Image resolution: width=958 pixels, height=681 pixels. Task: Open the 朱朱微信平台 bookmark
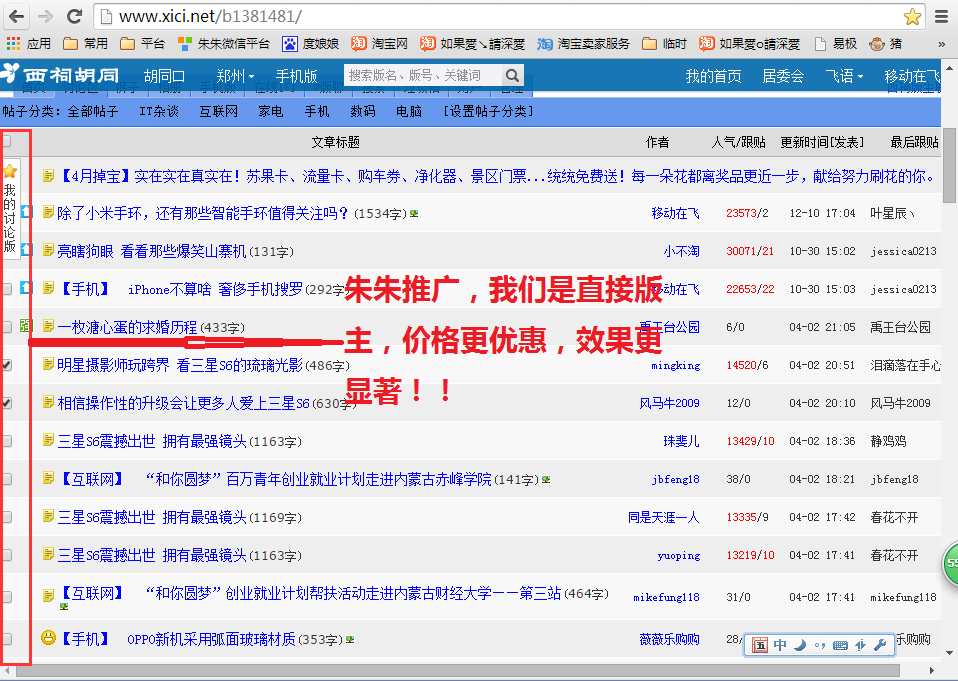click(x=223, y=43)
